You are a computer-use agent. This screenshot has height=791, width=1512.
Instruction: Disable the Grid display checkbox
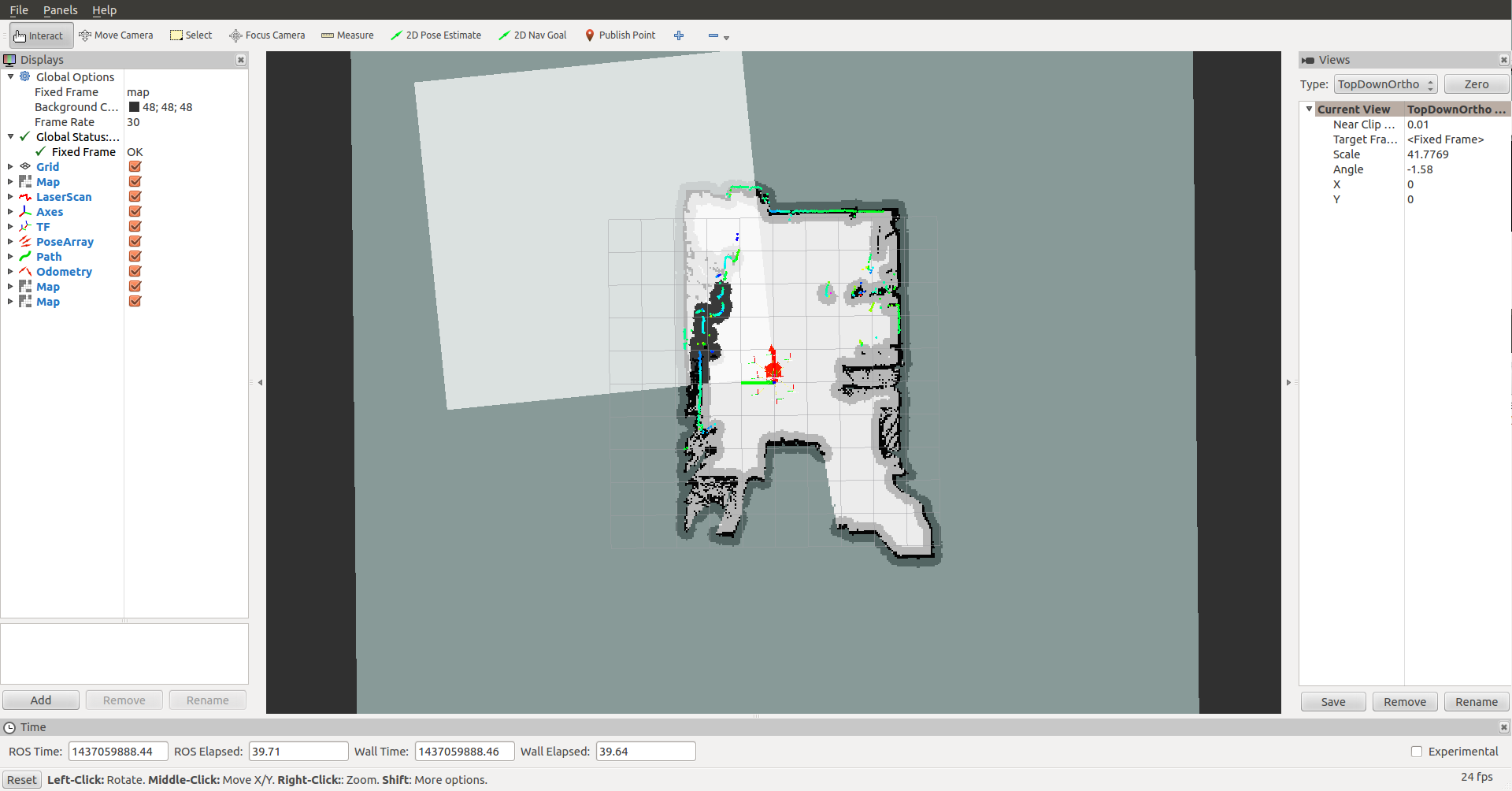tap(135, 166)
